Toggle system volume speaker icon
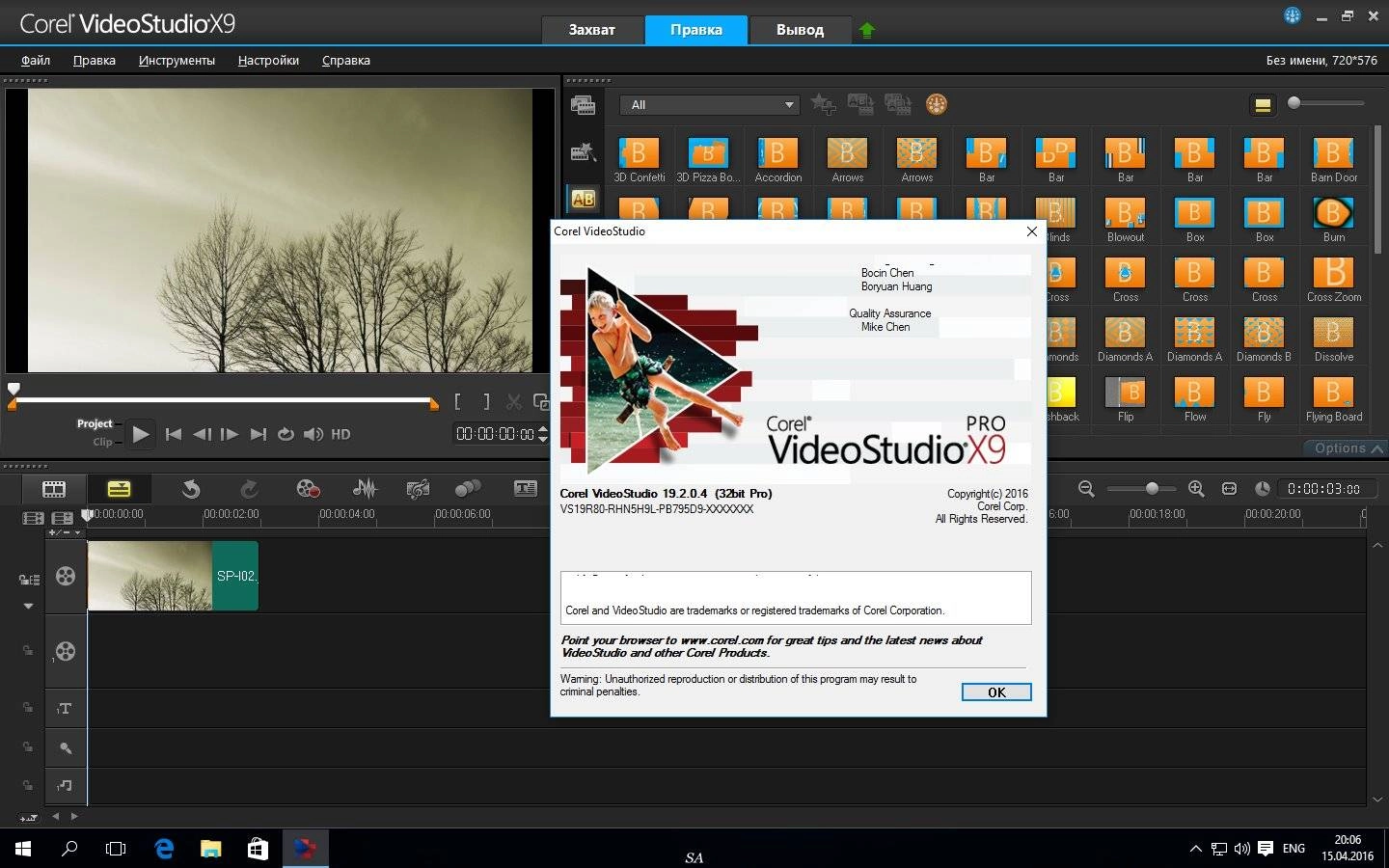 pyautogui.click(x=313, y=434)
